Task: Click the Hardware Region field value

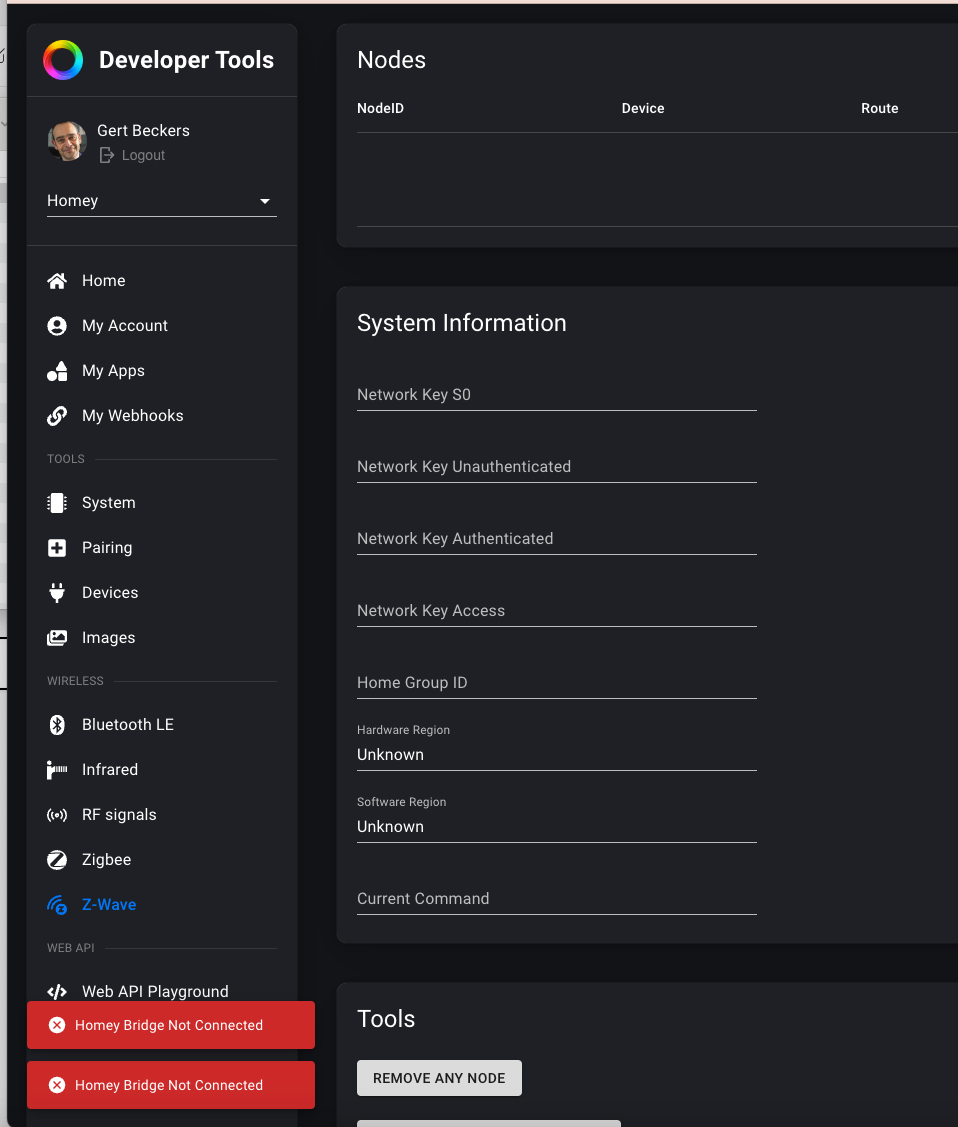Action: click(390, 755)
